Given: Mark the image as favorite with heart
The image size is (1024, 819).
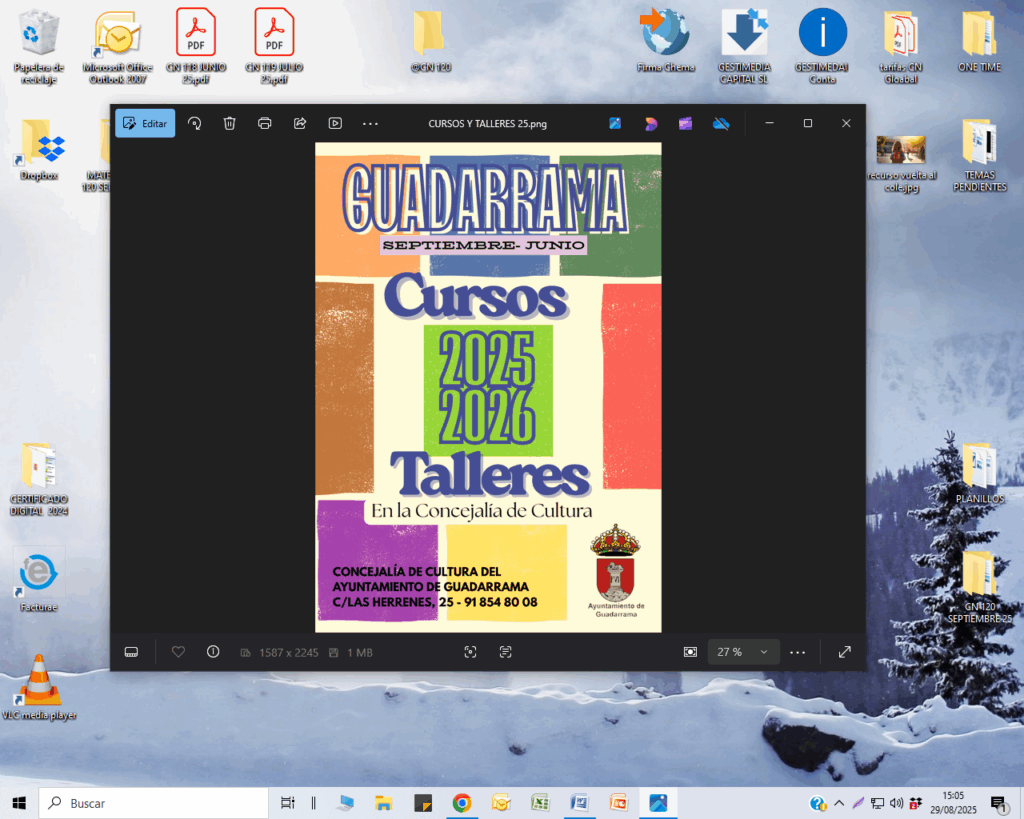Looking at the screenshot, I should tap(178, 652).
